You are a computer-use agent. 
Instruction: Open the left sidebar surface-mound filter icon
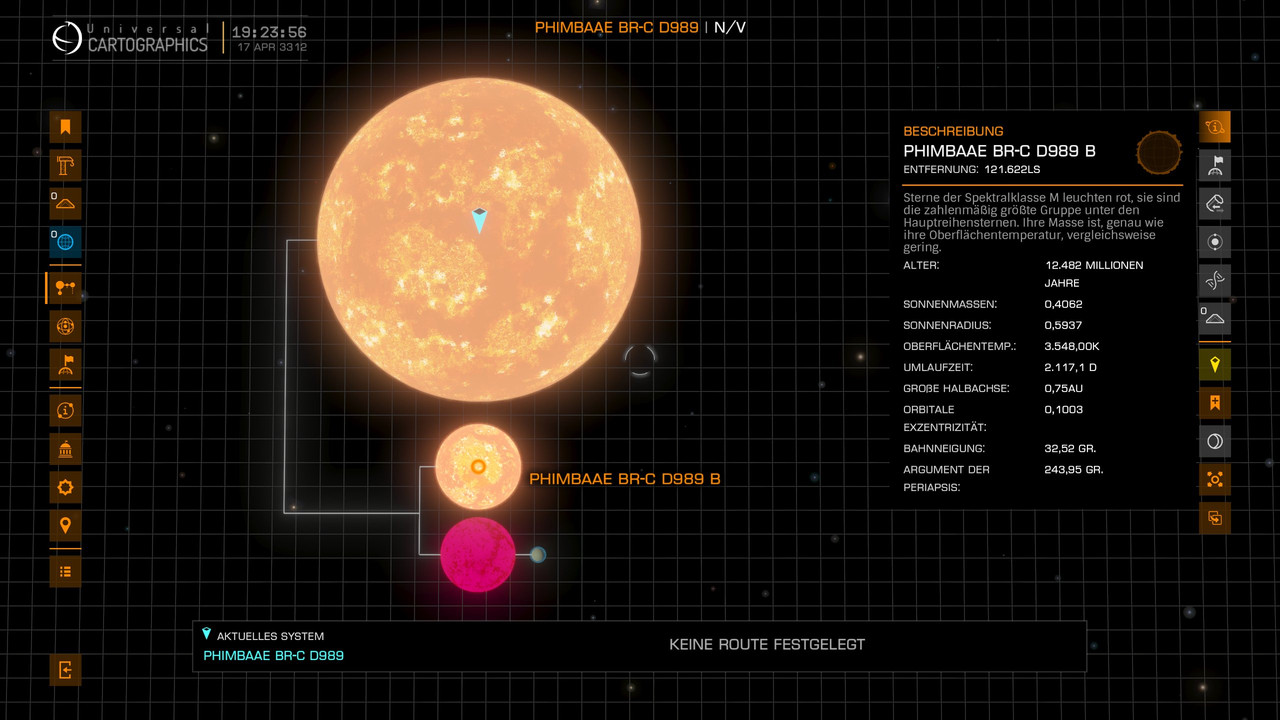(x=65, y=203)
